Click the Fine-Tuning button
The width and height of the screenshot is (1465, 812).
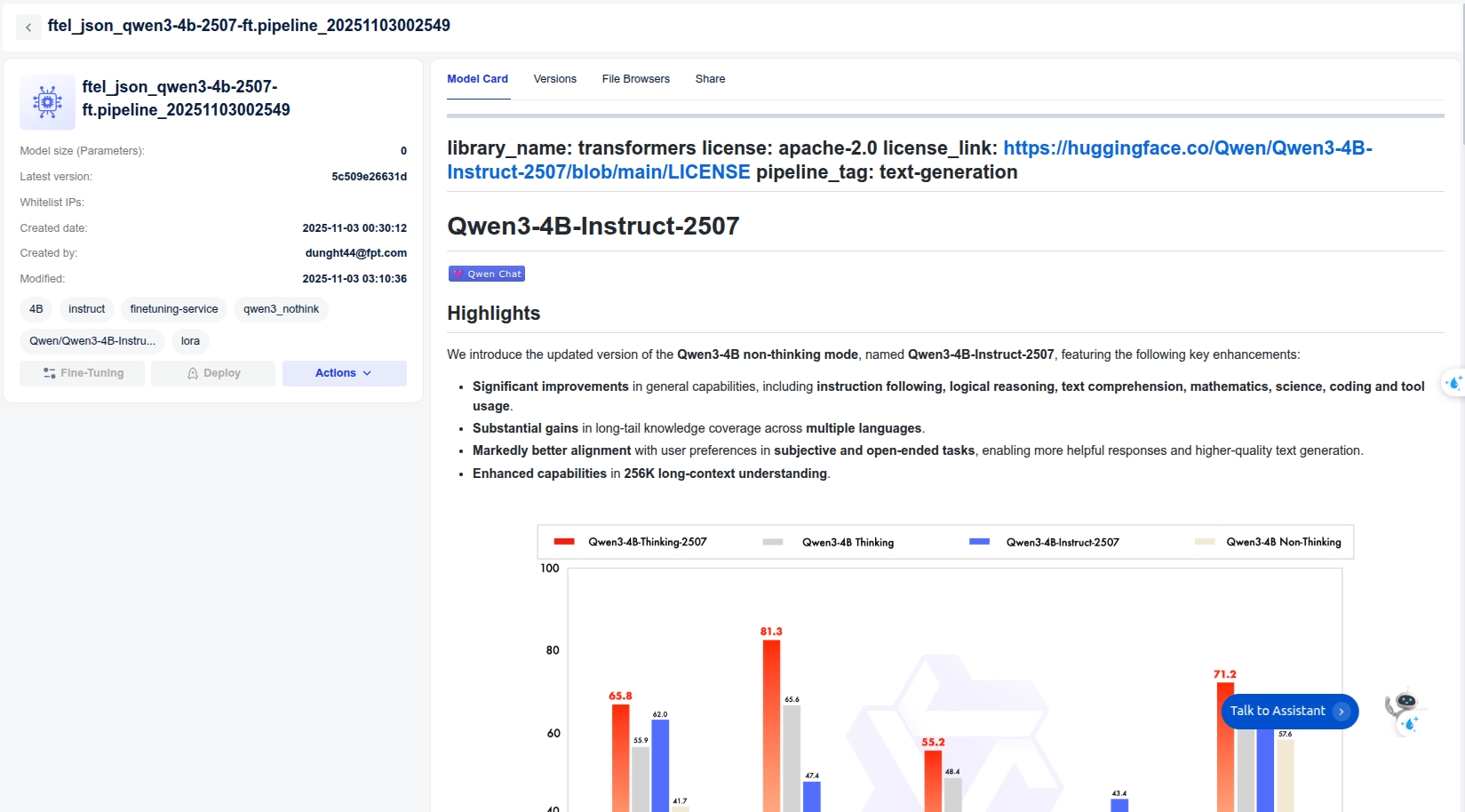click(x=83, y=373)
